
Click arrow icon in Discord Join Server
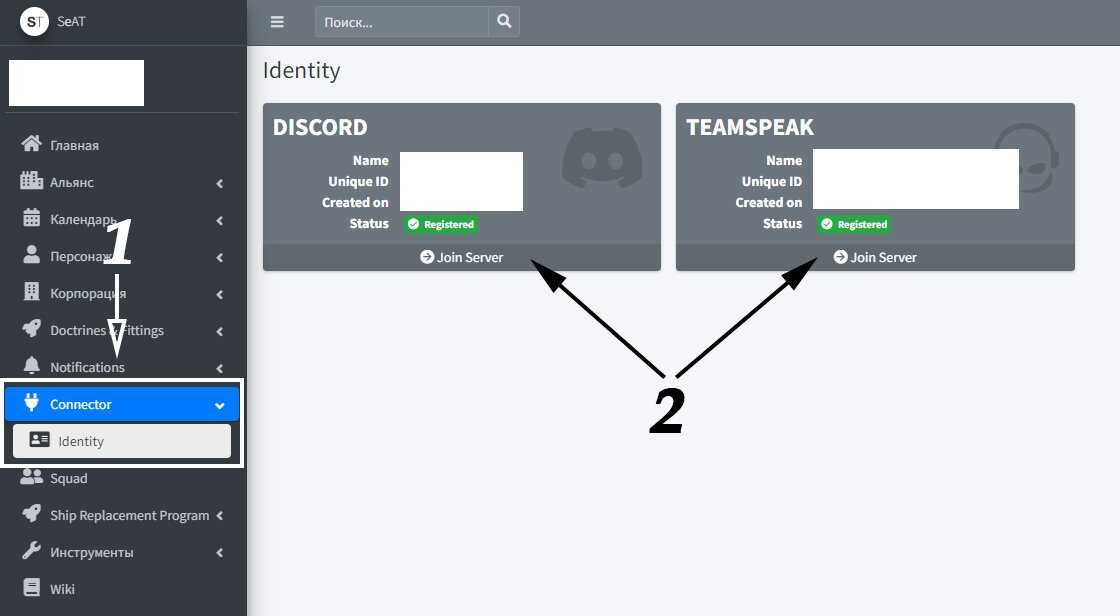[x=427, y=257]
